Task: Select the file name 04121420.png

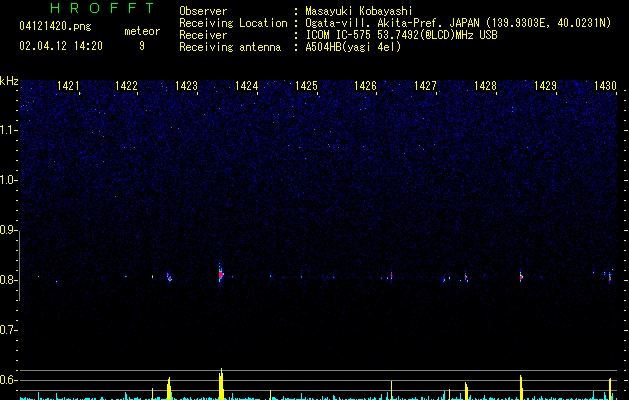Action: 55,27
